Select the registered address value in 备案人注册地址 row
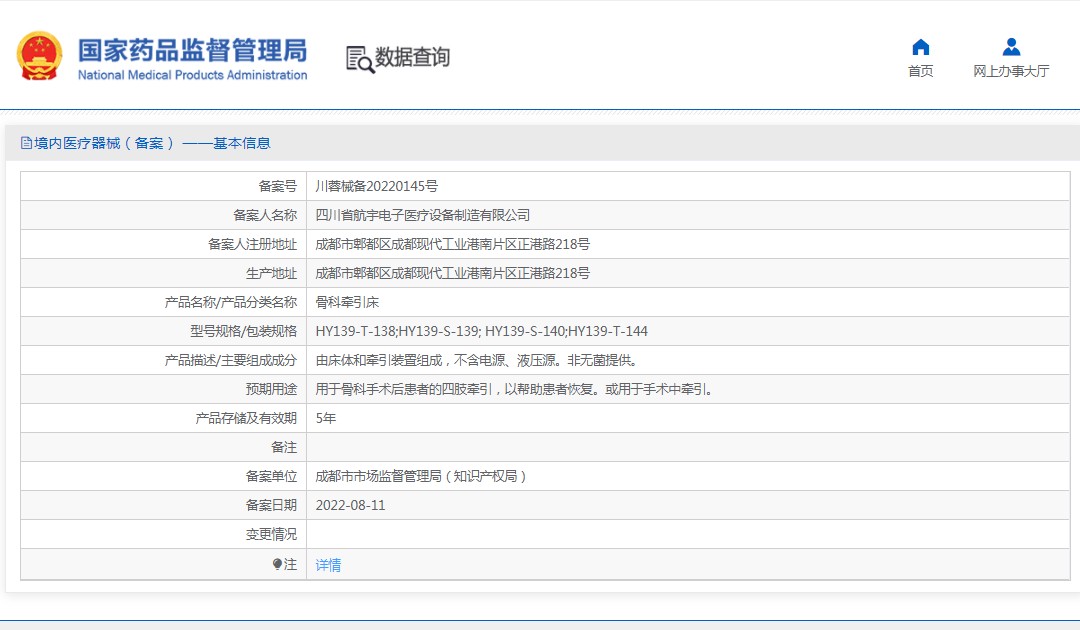Image resolution: width=1080 pixels, height=630 pixels. coord(453,244)
